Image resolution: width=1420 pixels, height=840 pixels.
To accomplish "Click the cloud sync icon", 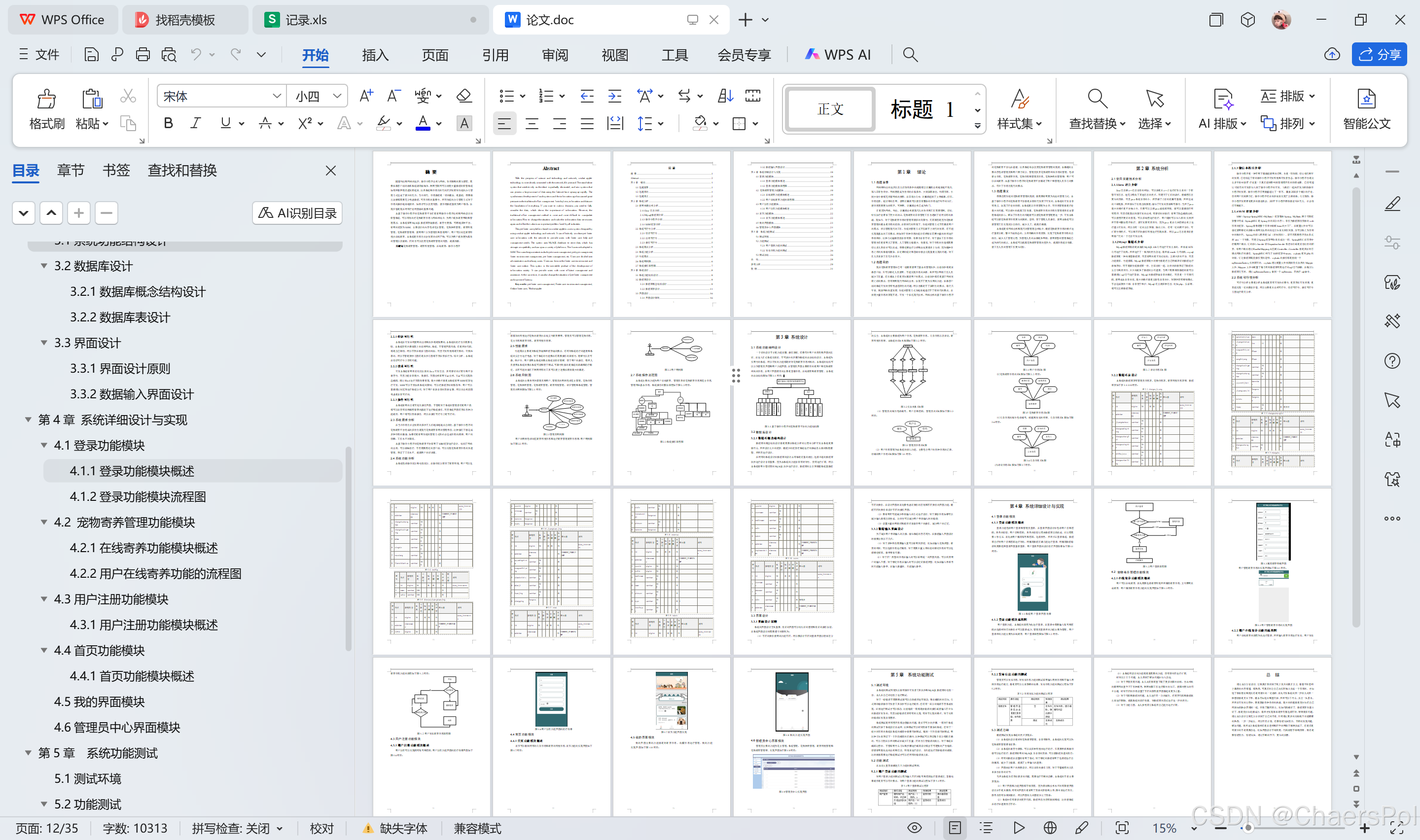I will tap(1332, 54).
